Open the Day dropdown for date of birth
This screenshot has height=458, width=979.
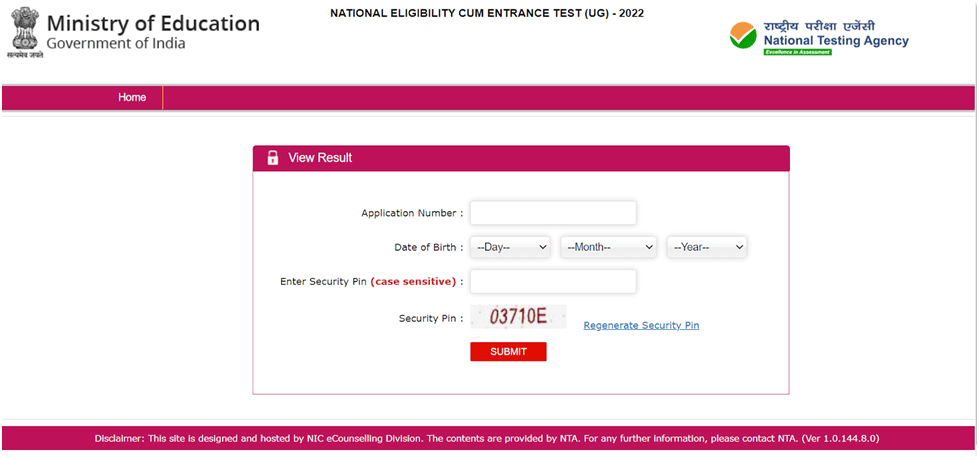[x=511, y=247]
